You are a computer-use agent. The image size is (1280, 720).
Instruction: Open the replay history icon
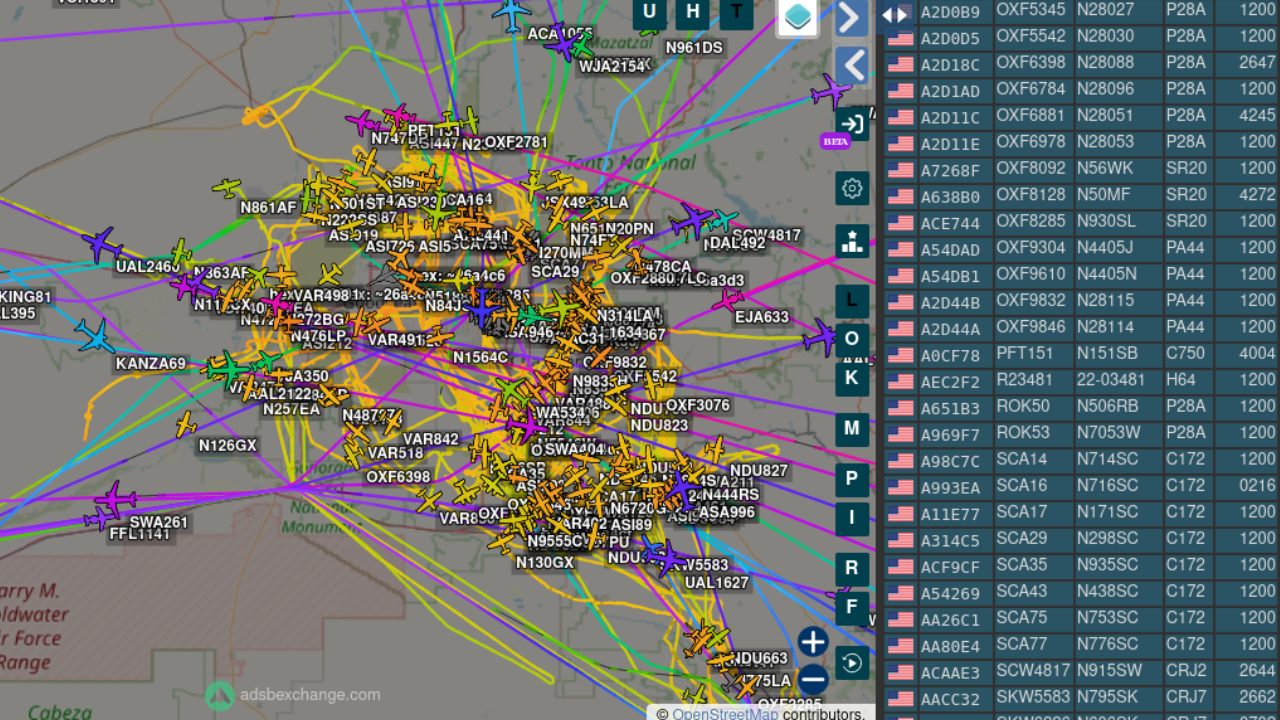(852, 663)
